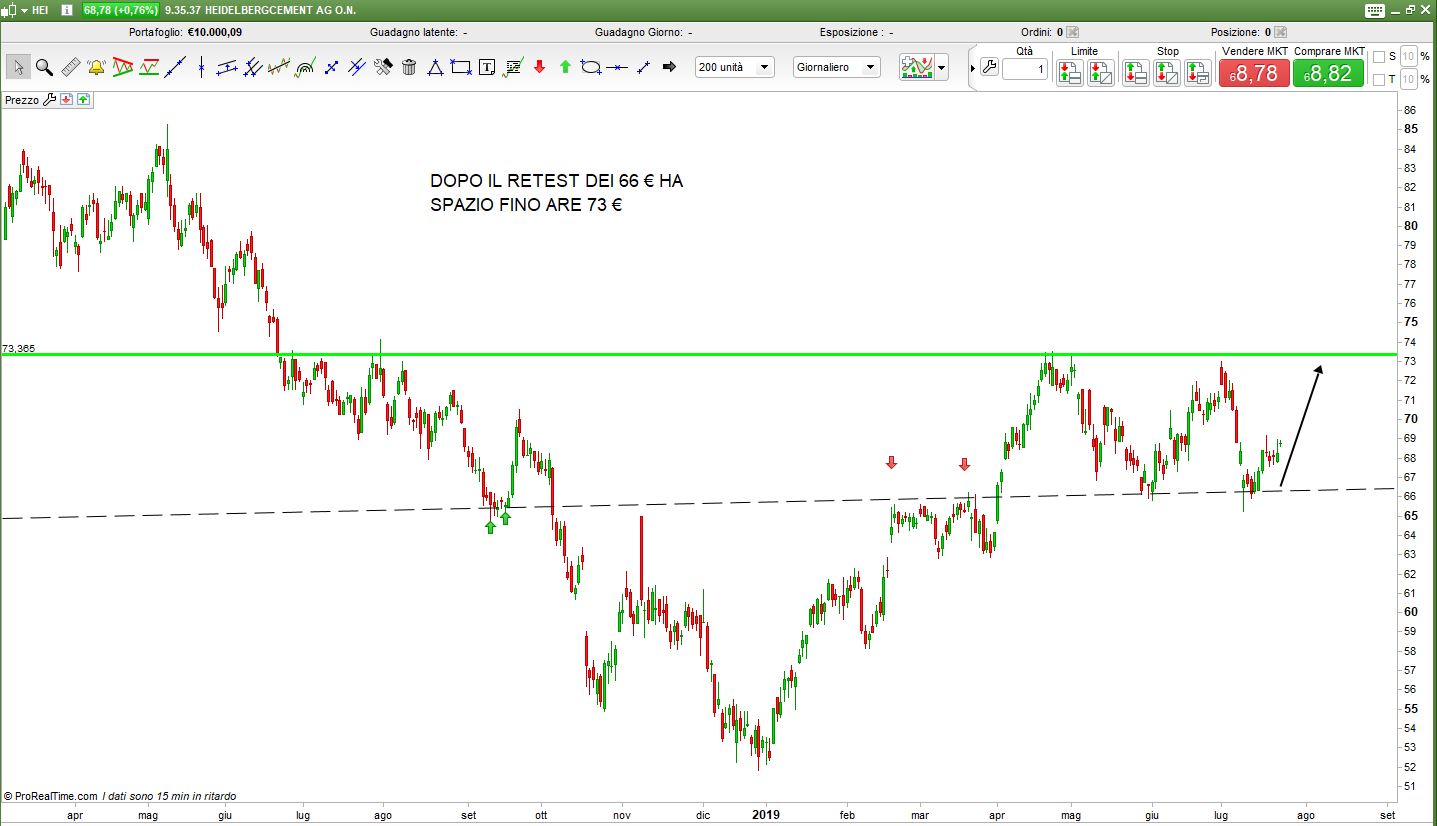Enable the S percentage checkbox
Screen dimensions: 1437x826
[x=1379, y=56]
